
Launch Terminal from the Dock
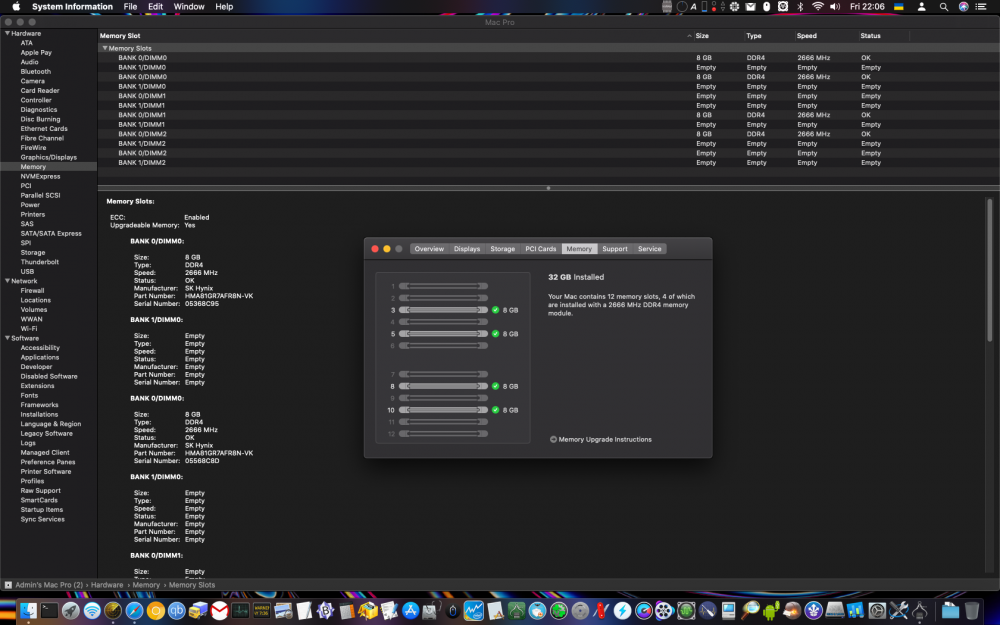click(x=50, y=611)
